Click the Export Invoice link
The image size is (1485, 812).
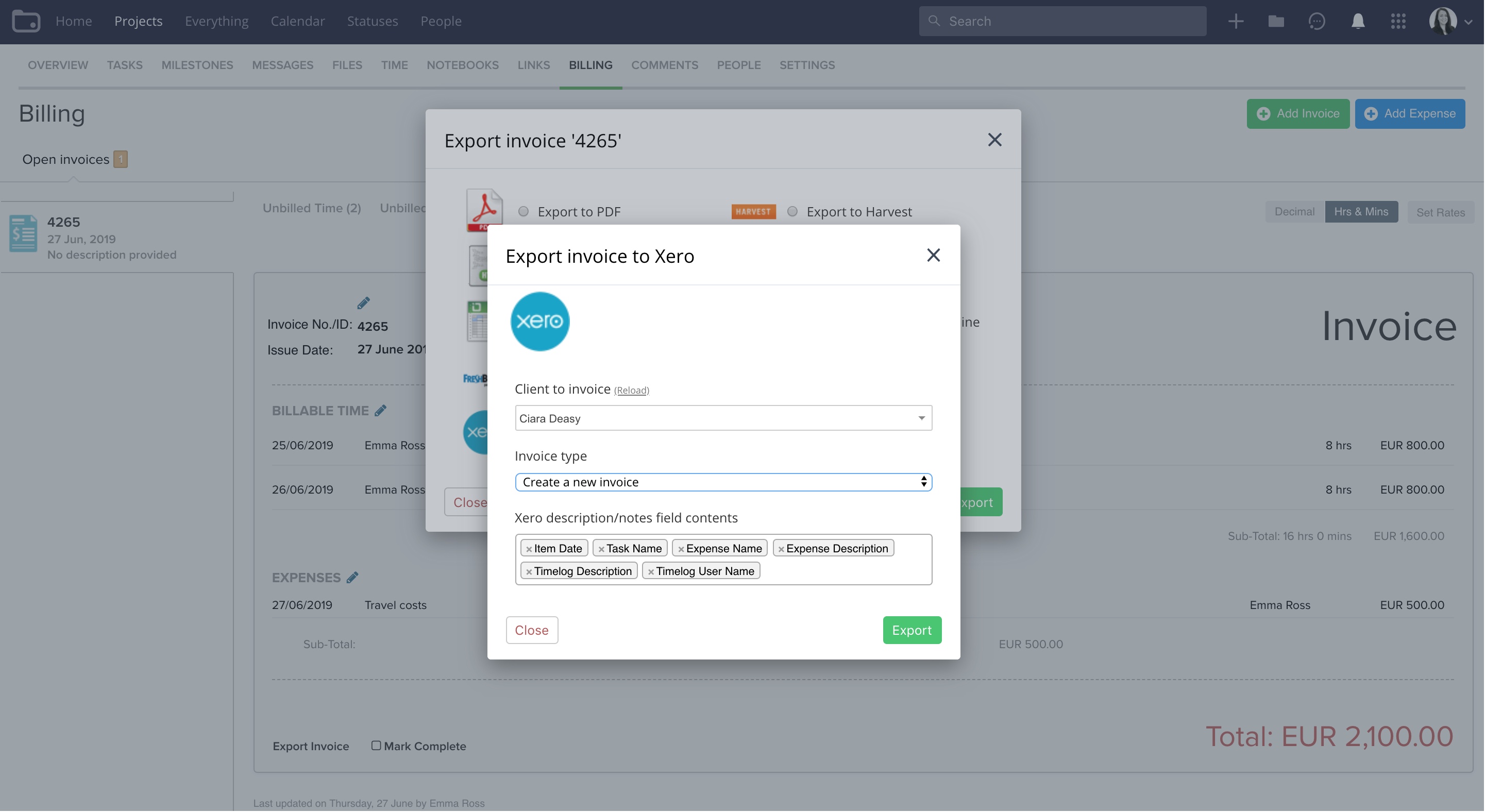coord(311,746)
